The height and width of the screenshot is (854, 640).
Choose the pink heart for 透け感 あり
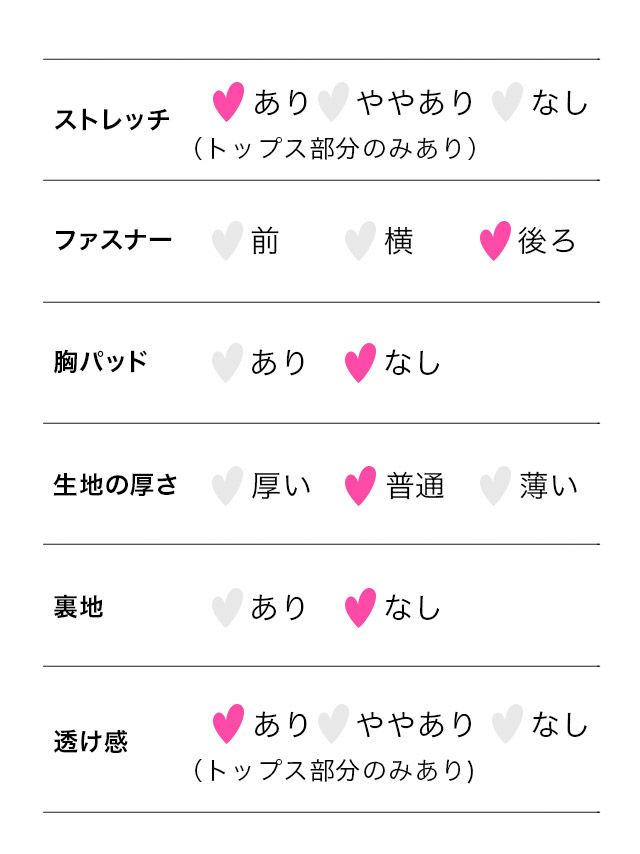point(229,724)
